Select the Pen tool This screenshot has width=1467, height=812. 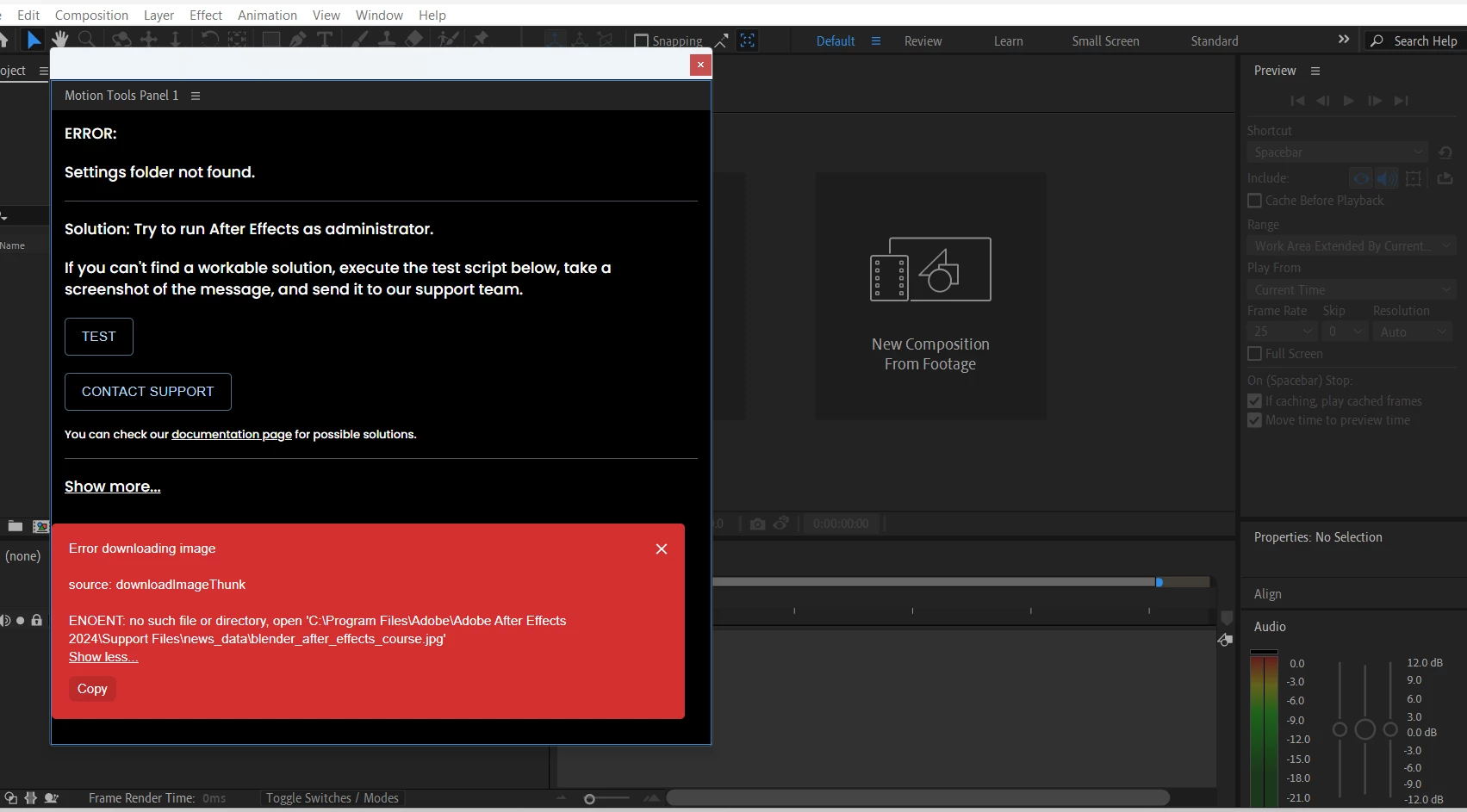click(x=298, y=40)
